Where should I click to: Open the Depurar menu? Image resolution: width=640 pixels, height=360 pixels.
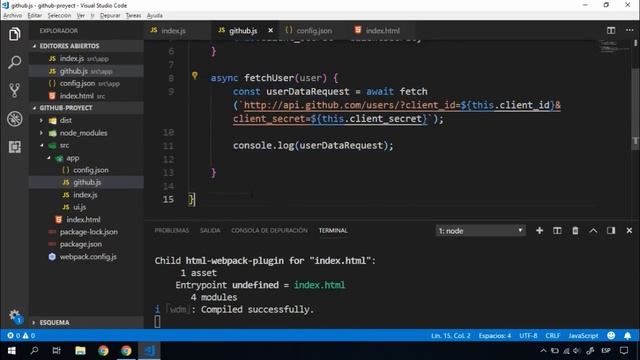[110, 16]
